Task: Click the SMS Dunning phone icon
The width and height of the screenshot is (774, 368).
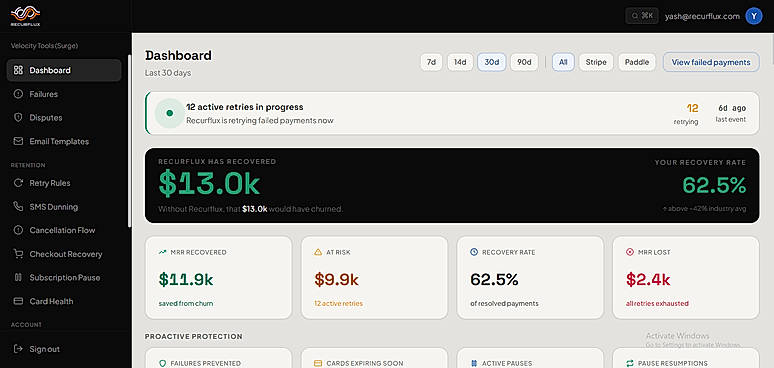Action: pyautogui.click(x=18, y=206)
